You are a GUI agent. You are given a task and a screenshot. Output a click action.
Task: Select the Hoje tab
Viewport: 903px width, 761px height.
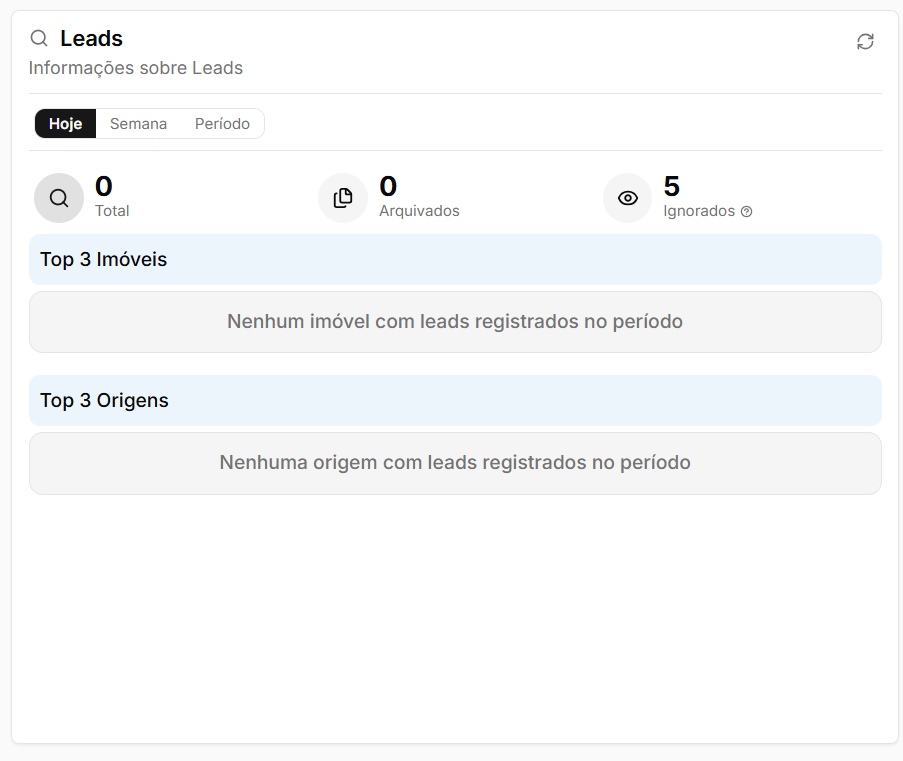[66, 124]
